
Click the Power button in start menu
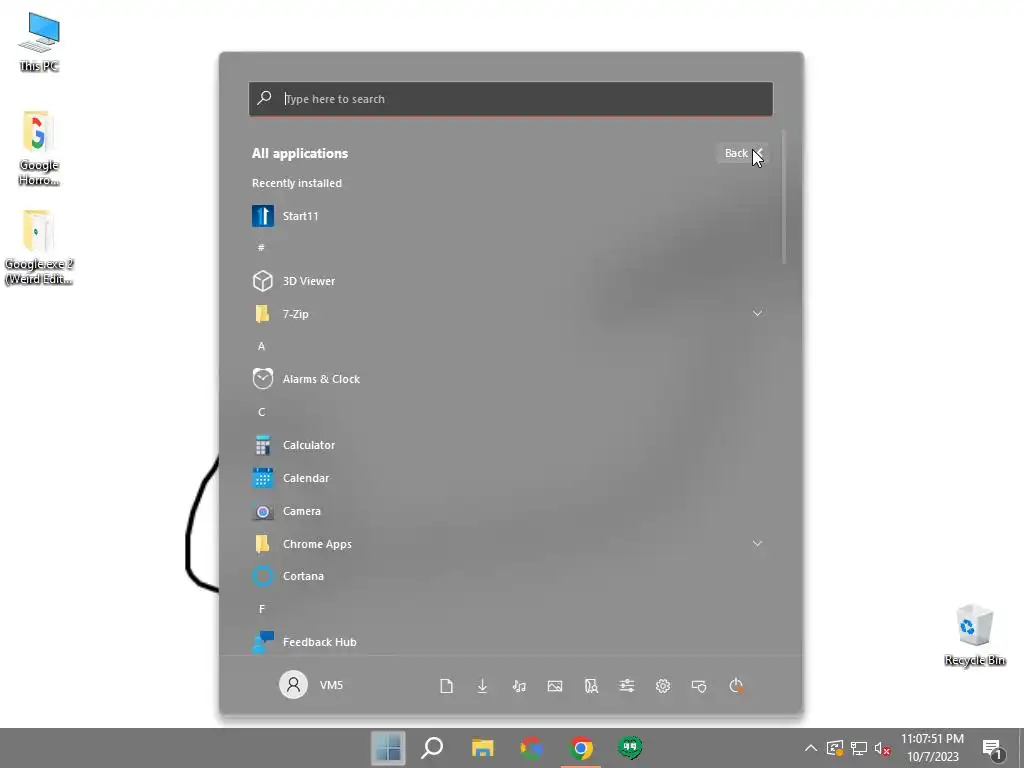[736, 686]
